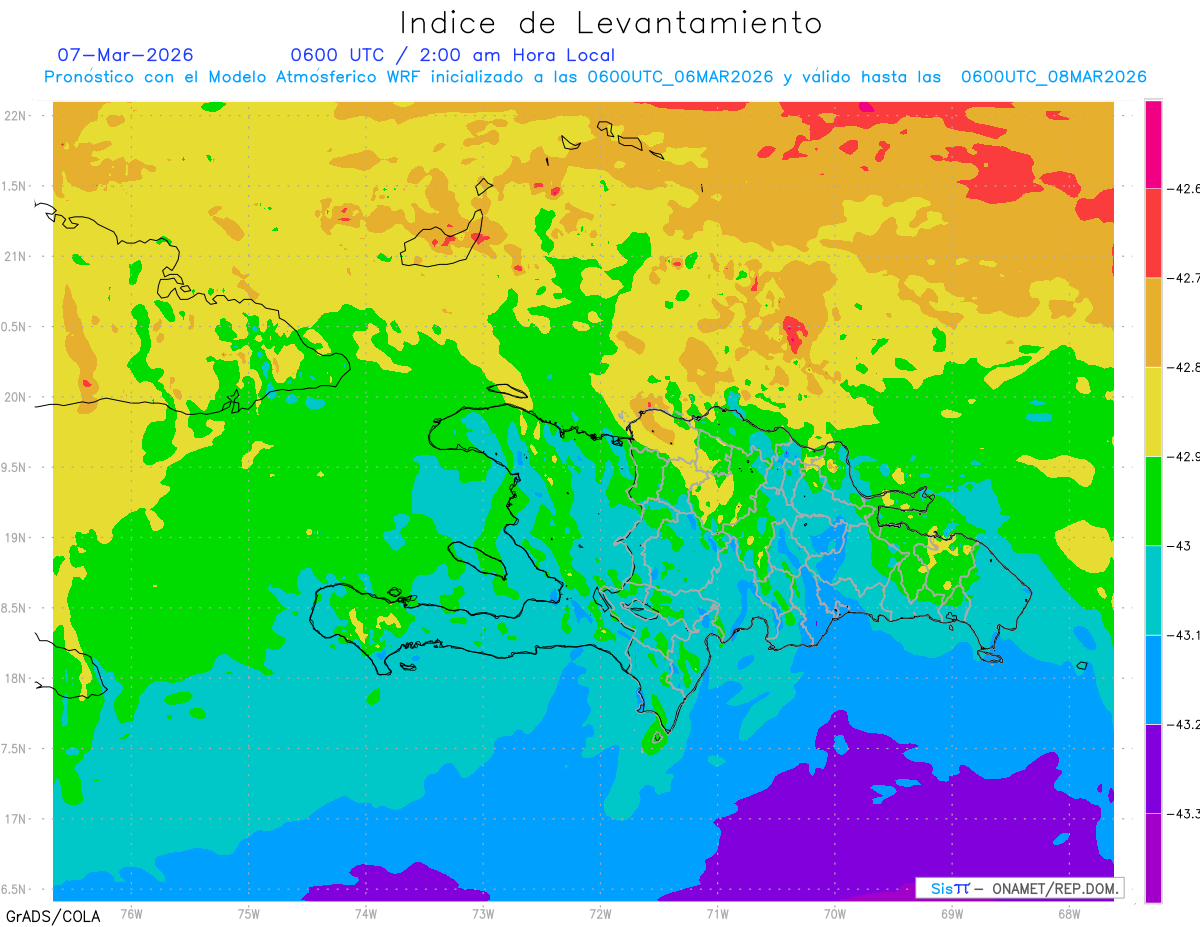Click the '70W' longitude label
This screenshot has height=927, width=1200.
835,913
